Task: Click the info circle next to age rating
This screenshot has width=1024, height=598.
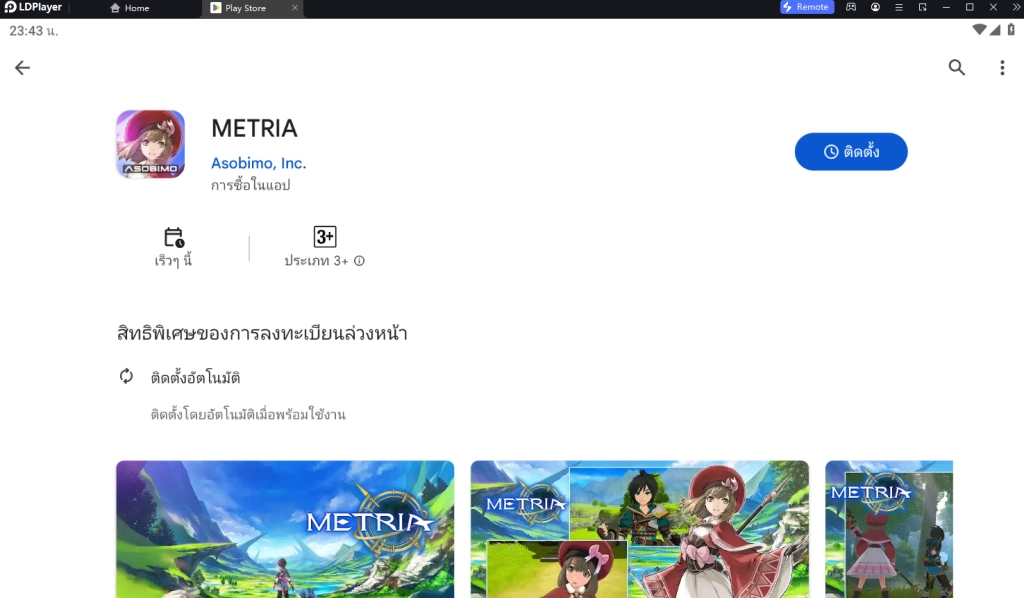Action: (x=358, y=260)
